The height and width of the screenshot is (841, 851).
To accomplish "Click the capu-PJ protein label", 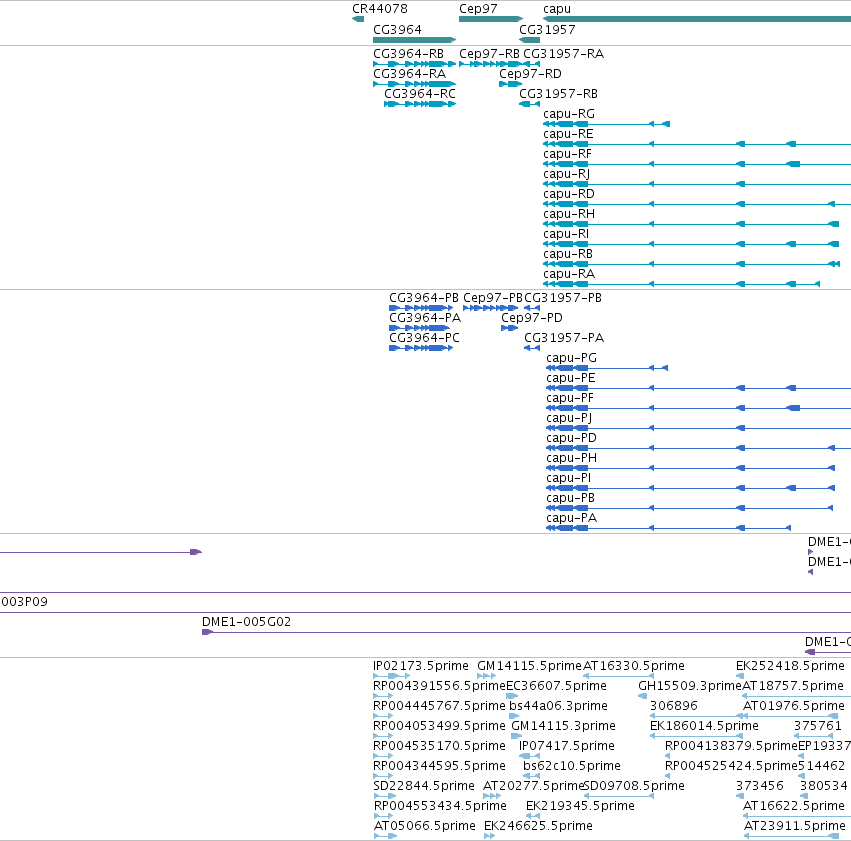I will point(569,418).
